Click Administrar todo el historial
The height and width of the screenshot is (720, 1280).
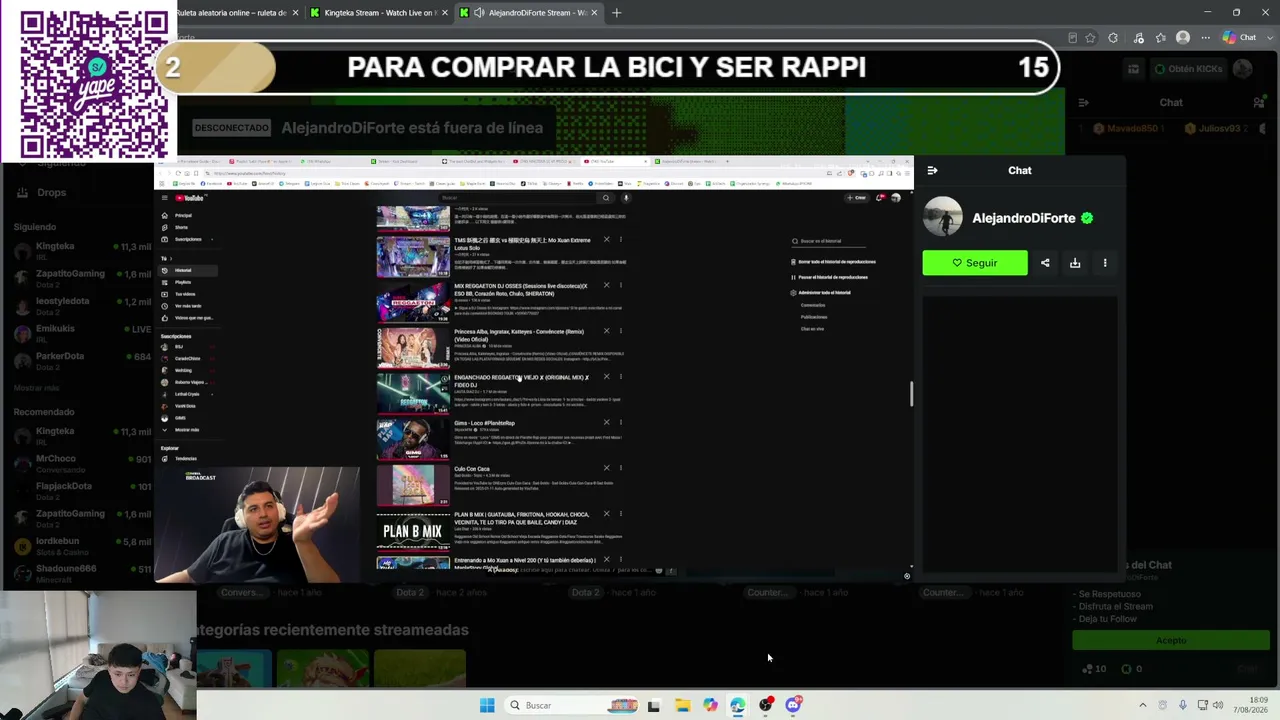(821, 293)
